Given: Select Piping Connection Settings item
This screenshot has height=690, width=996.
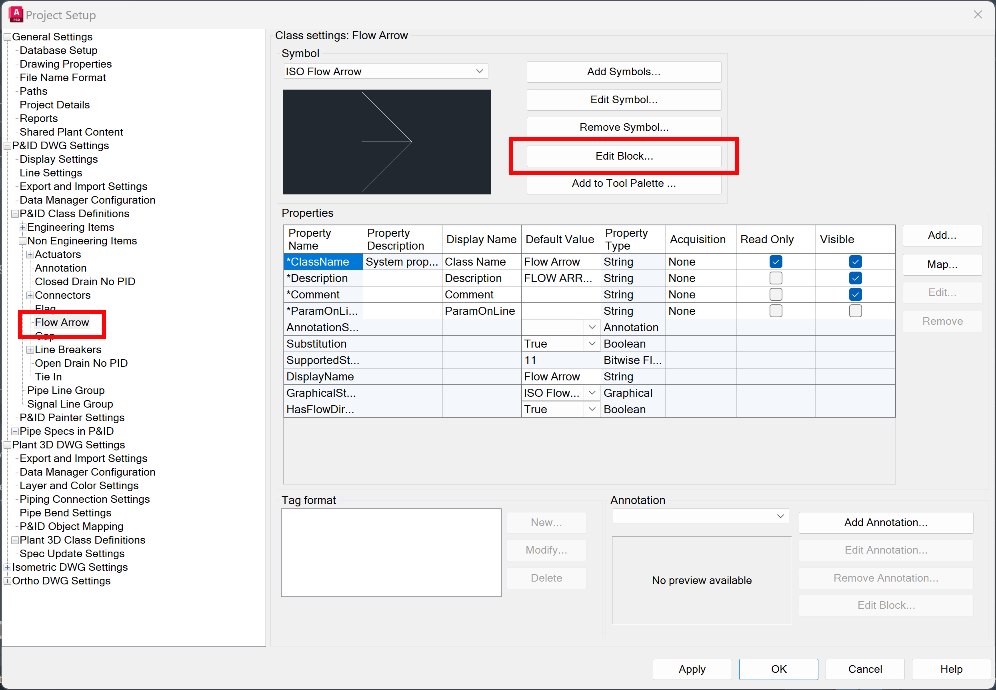Looking at the screenshot, I should pyautogui.click(x=84, y=499).
